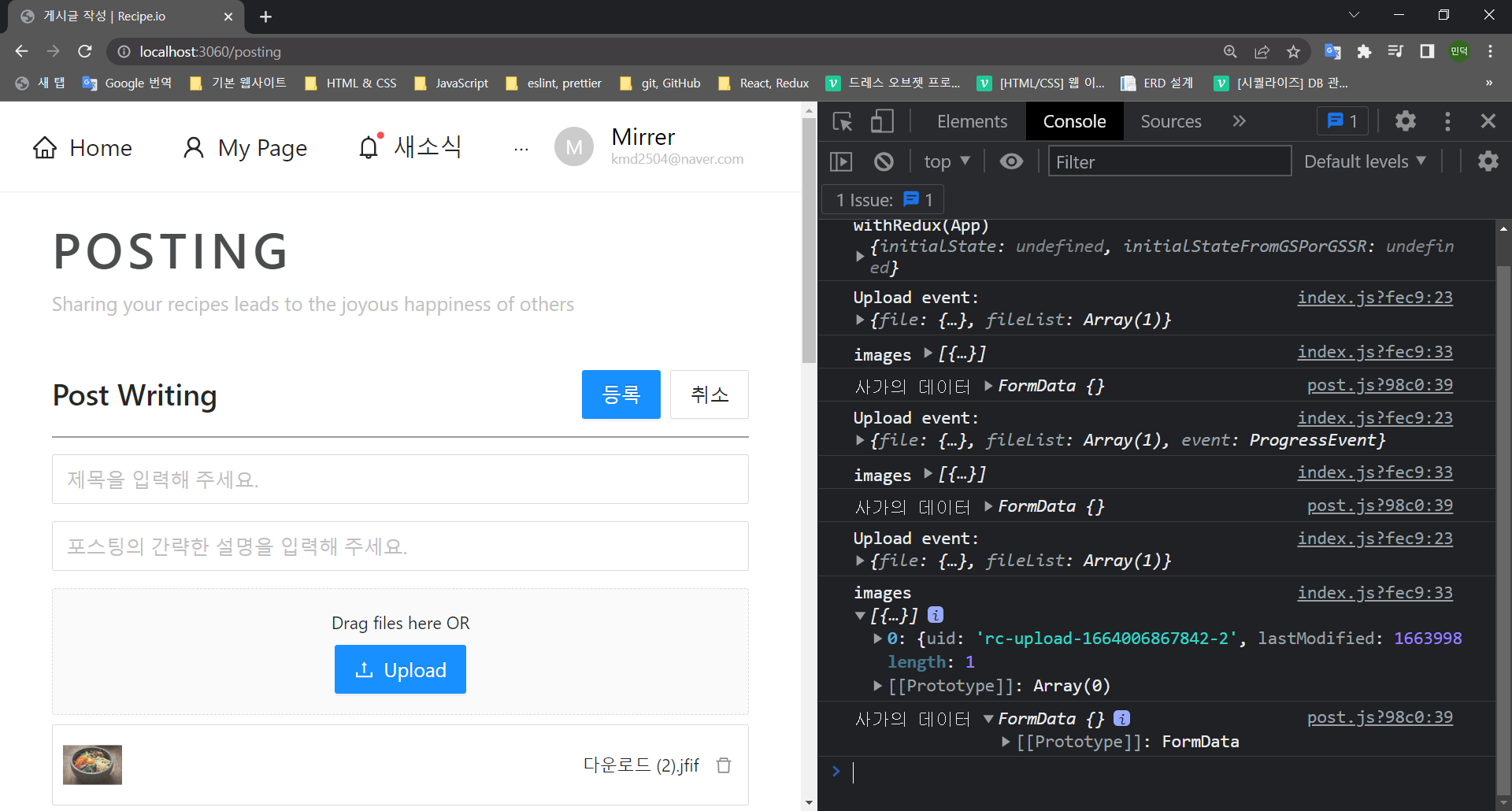Open the DevTools customize three-dot menu

[x=1447, y=120]
